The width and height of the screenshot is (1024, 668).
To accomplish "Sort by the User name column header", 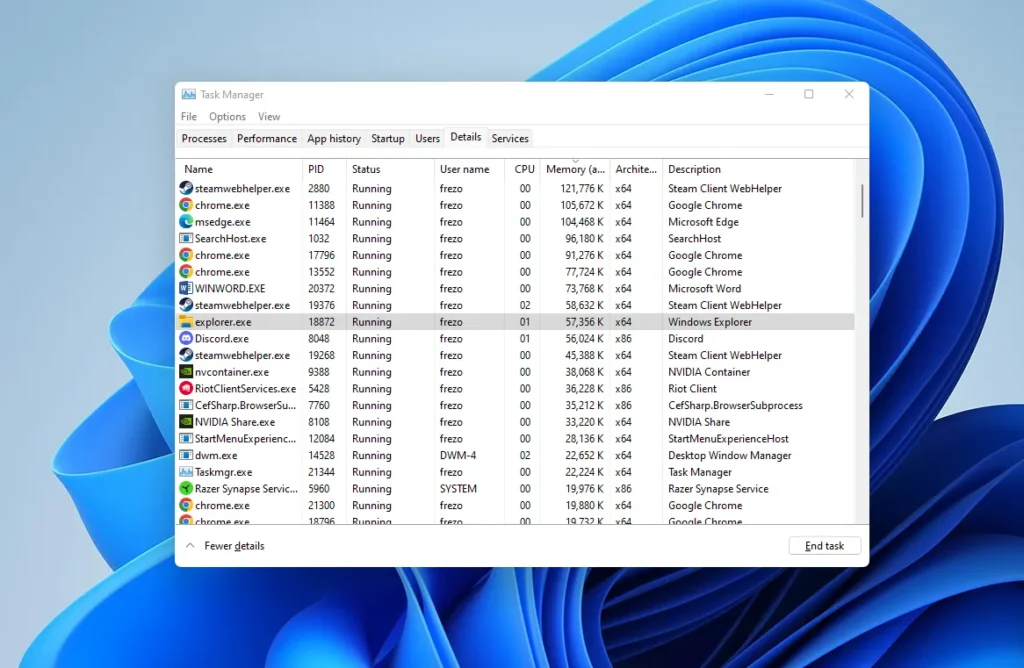I will click(469, 169).
